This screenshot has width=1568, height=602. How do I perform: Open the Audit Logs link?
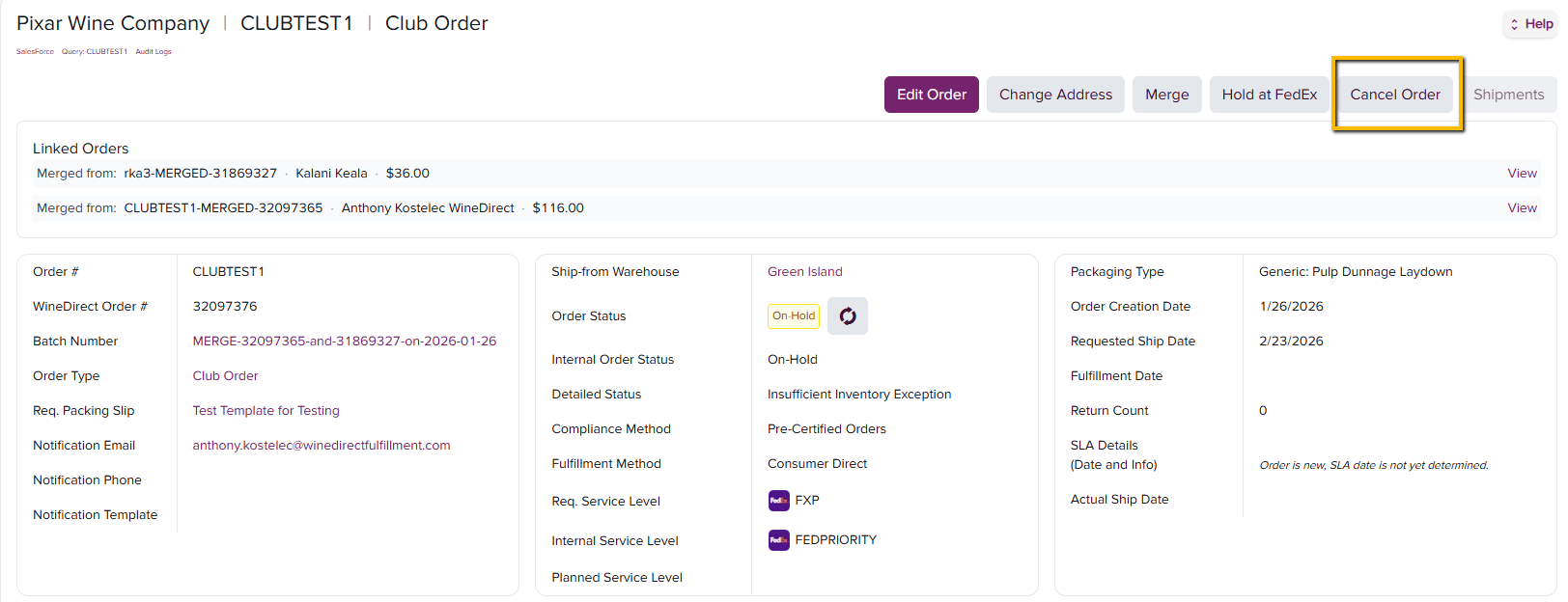(x=154, y=52)
